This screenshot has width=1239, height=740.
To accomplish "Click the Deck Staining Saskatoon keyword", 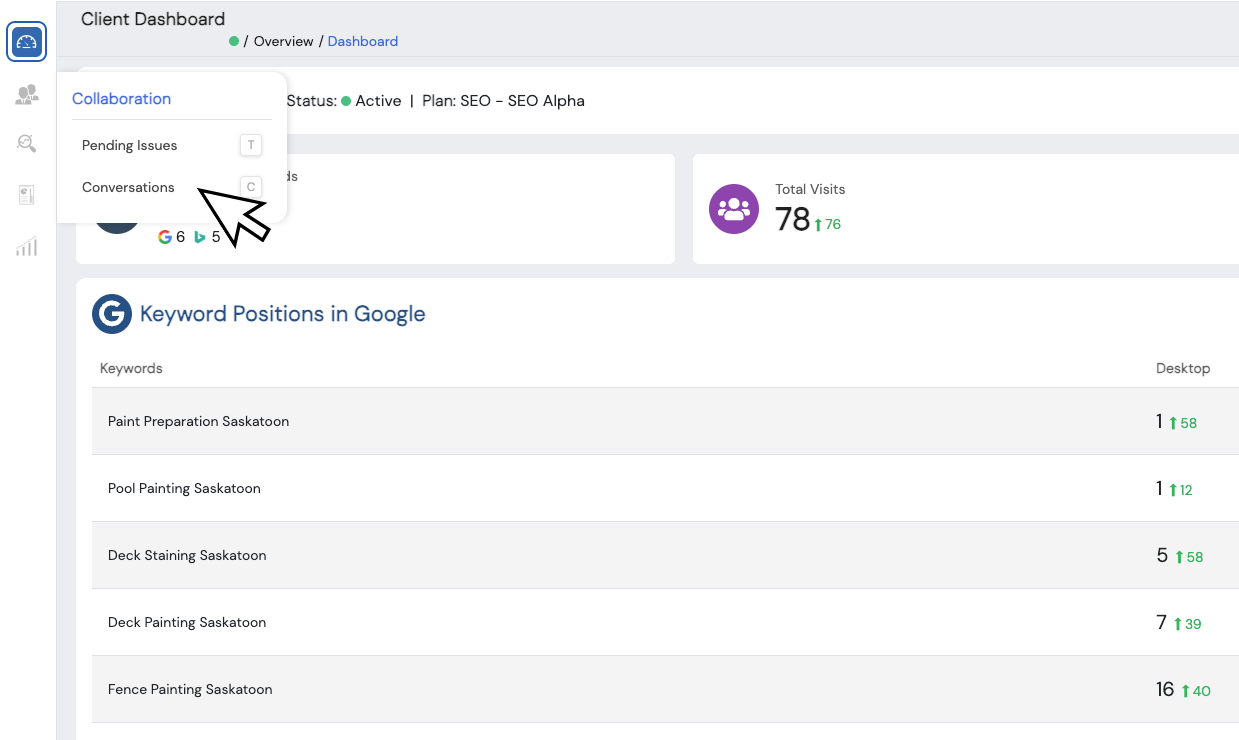I will point(187,556).
